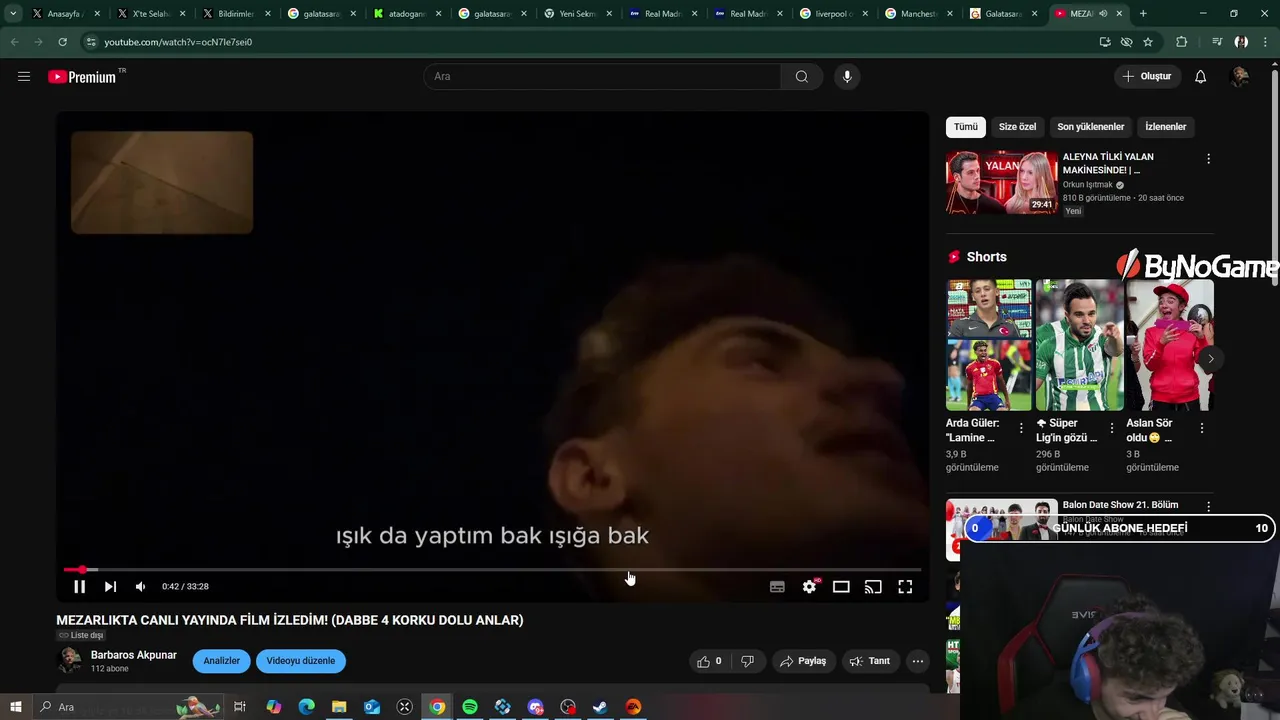Open Arda Güler short thumbnail
The width and height of the screenshot is (1280, 720).
(x=989, y=345)
